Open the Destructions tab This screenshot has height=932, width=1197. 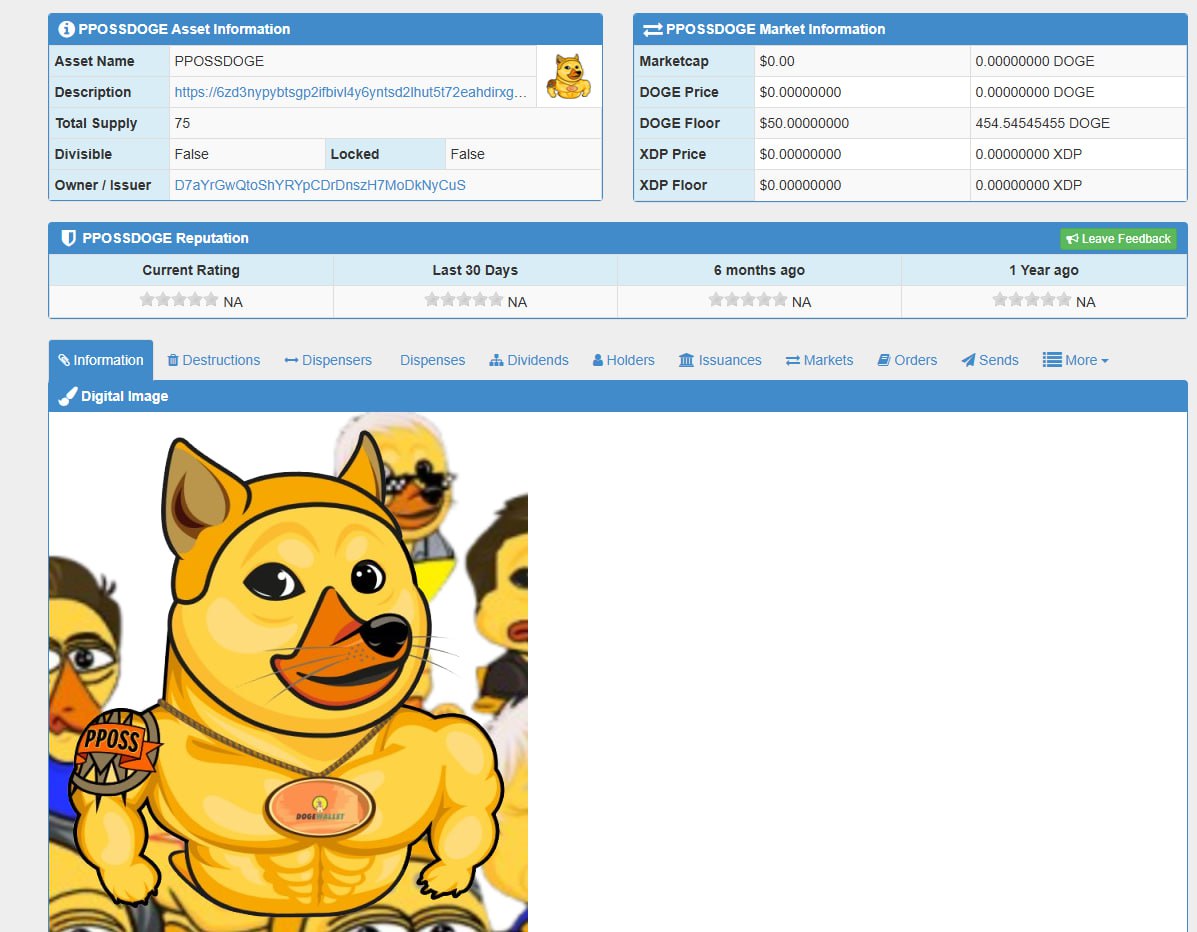click(x=214, y=360)
